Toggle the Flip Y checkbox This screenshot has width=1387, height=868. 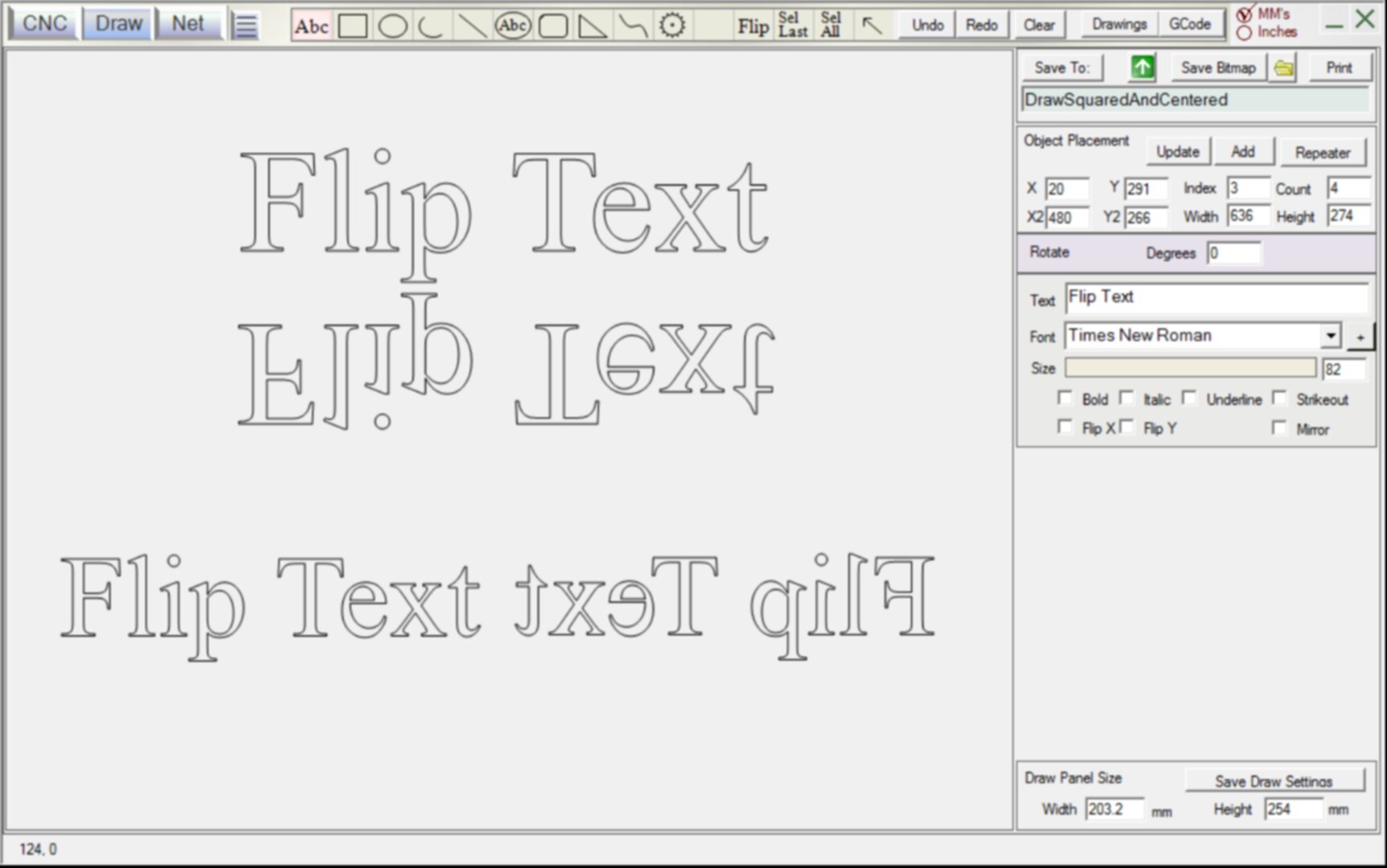click(x=1126, y=427)
